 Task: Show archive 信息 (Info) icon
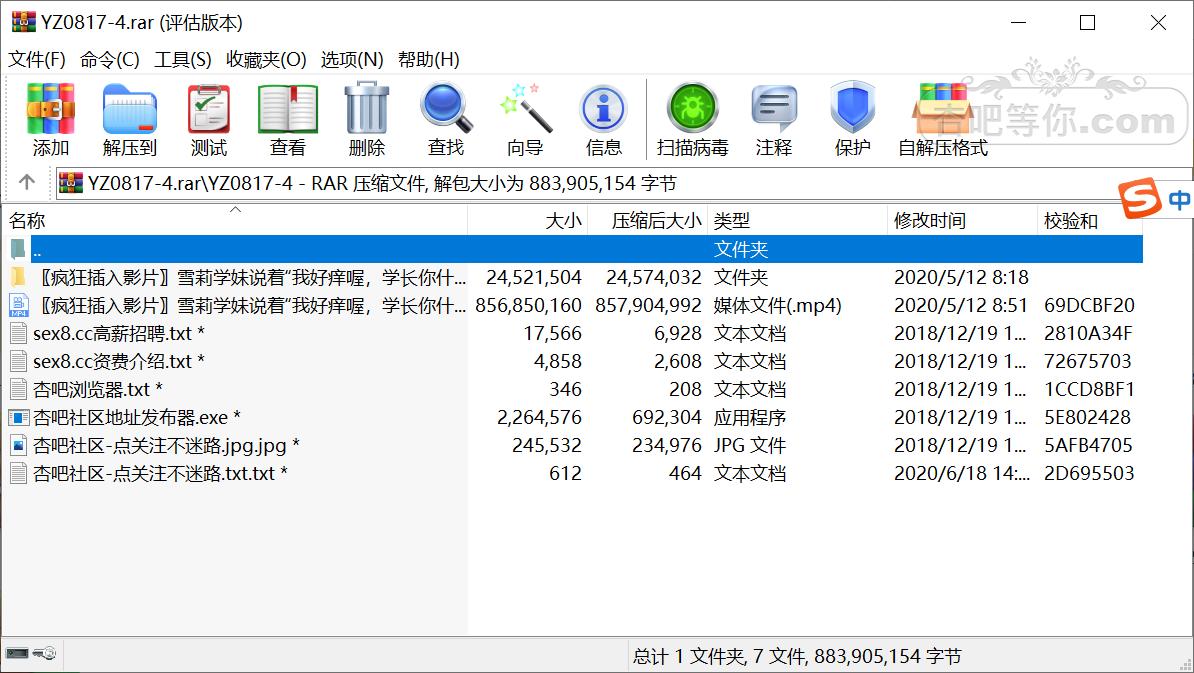pyautogui.click(x=604, y=109)
